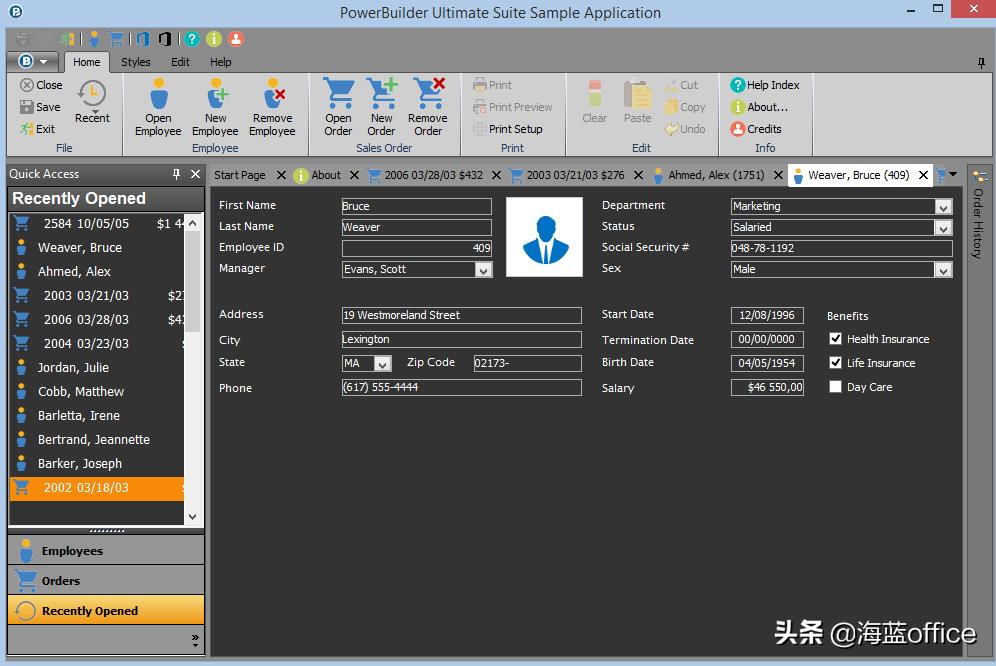
Task: Click the New Order icon
Action: coord(381,105)
